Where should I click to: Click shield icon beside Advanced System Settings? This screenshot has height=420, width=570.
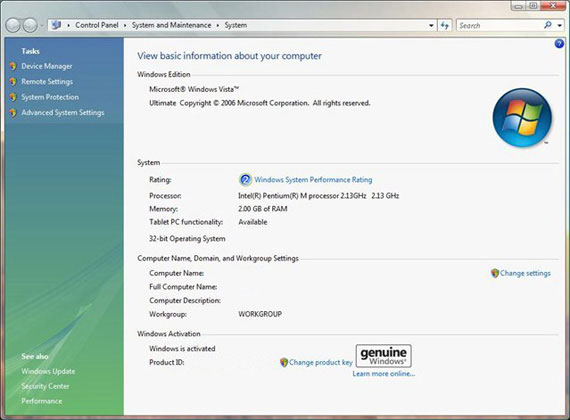pos(13,113)
